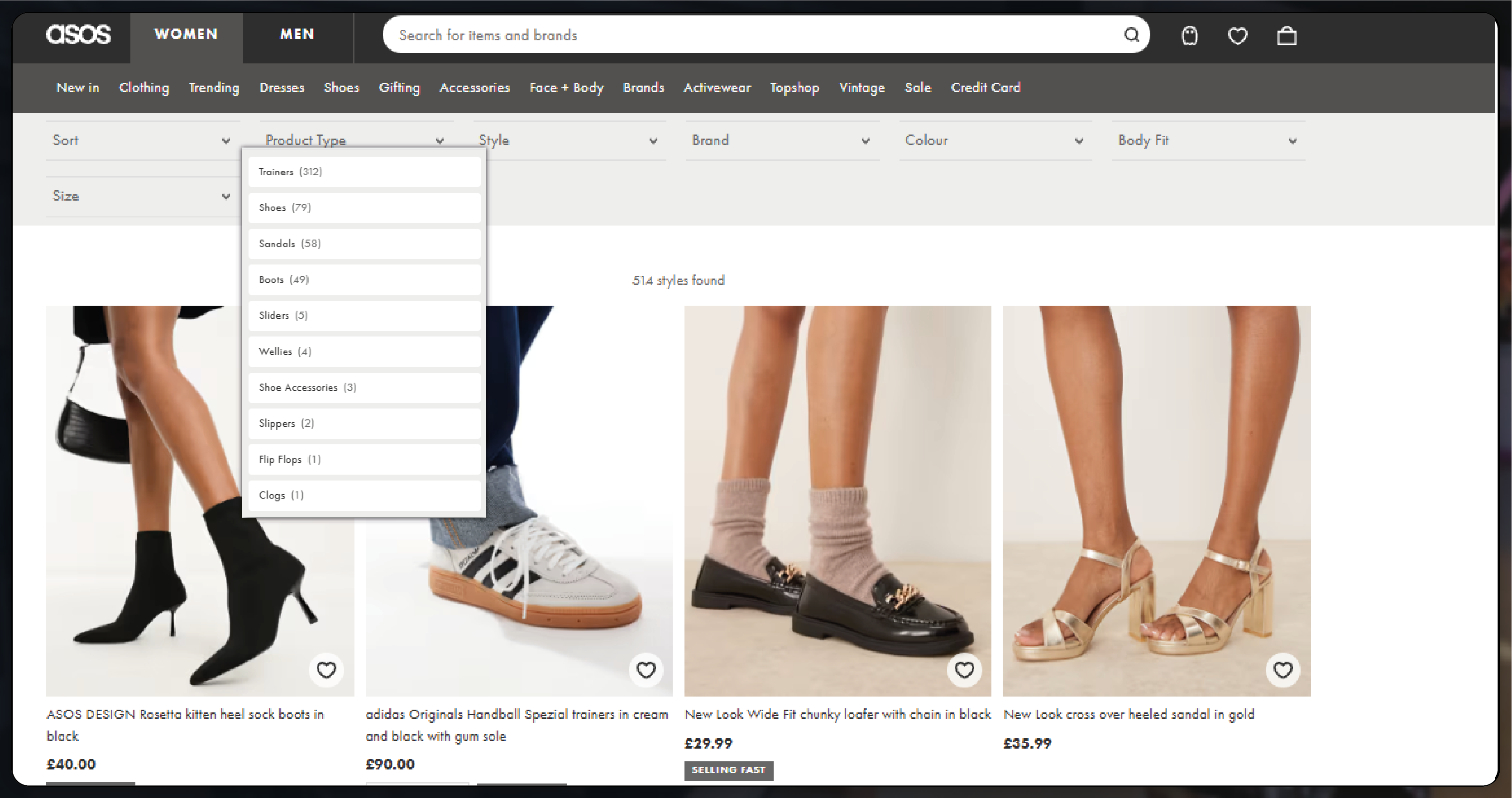Image resolution: width=1512 pixels, height=798 pixels.
Task: Open the Trending menu
Action: coord(214,87)
